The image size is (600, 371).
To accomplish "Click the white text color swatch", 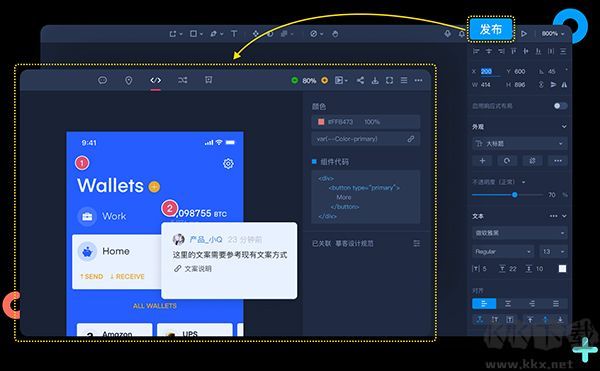I will coord(562,269).
